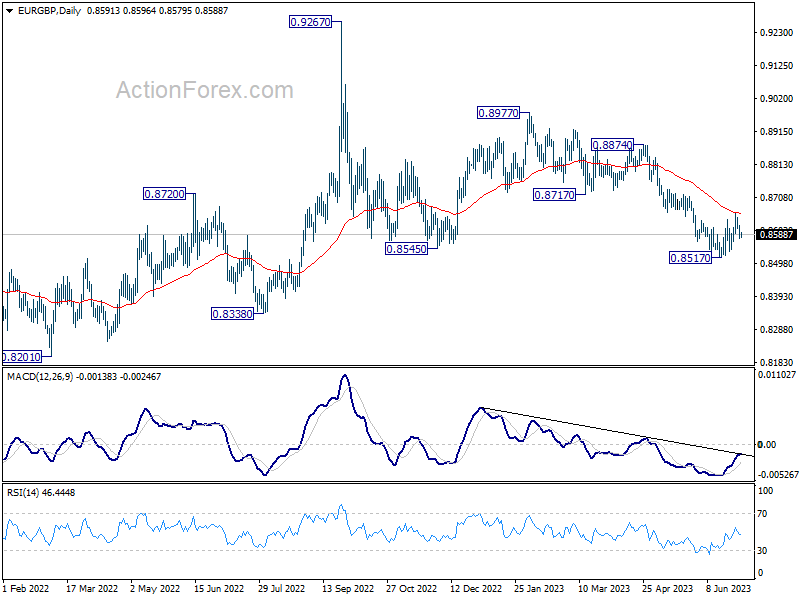Click the RSI(14) 46.4448 indicator label

click(41, 493)
